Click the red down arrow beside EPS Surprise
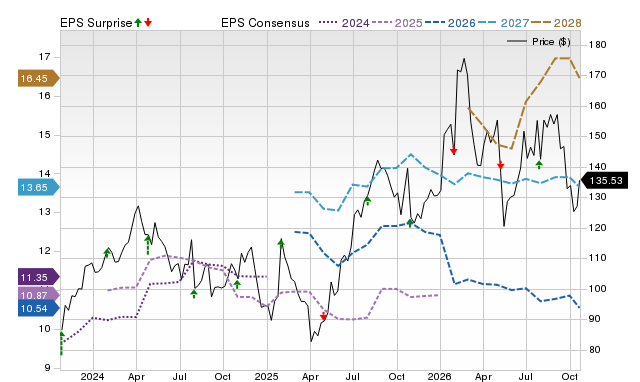This screenshot has height=382, width=640. pyautogui.click(x=148, y=22)
